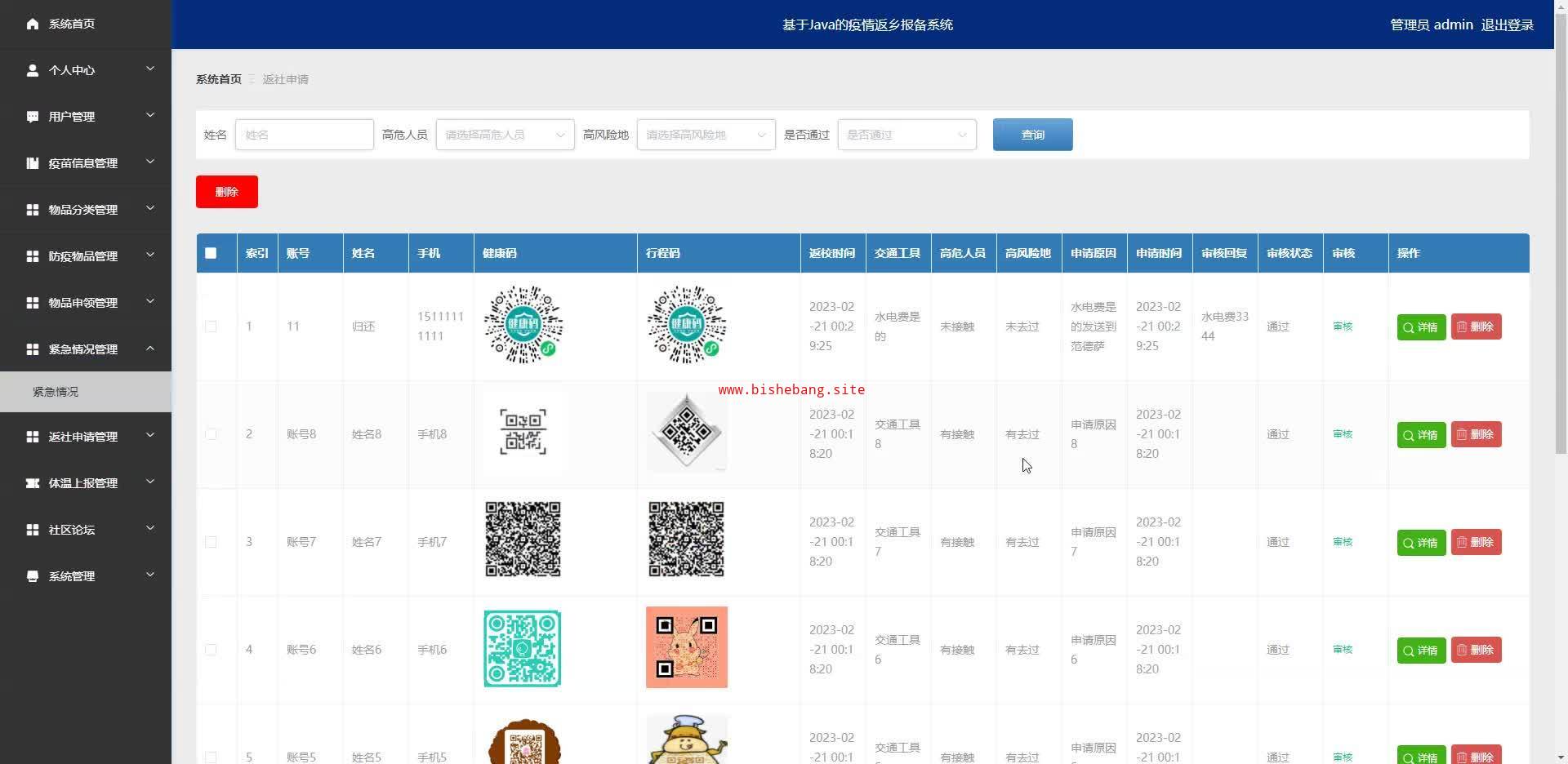
Task: Delete the 账号8 row
Action: point(1476,434)
